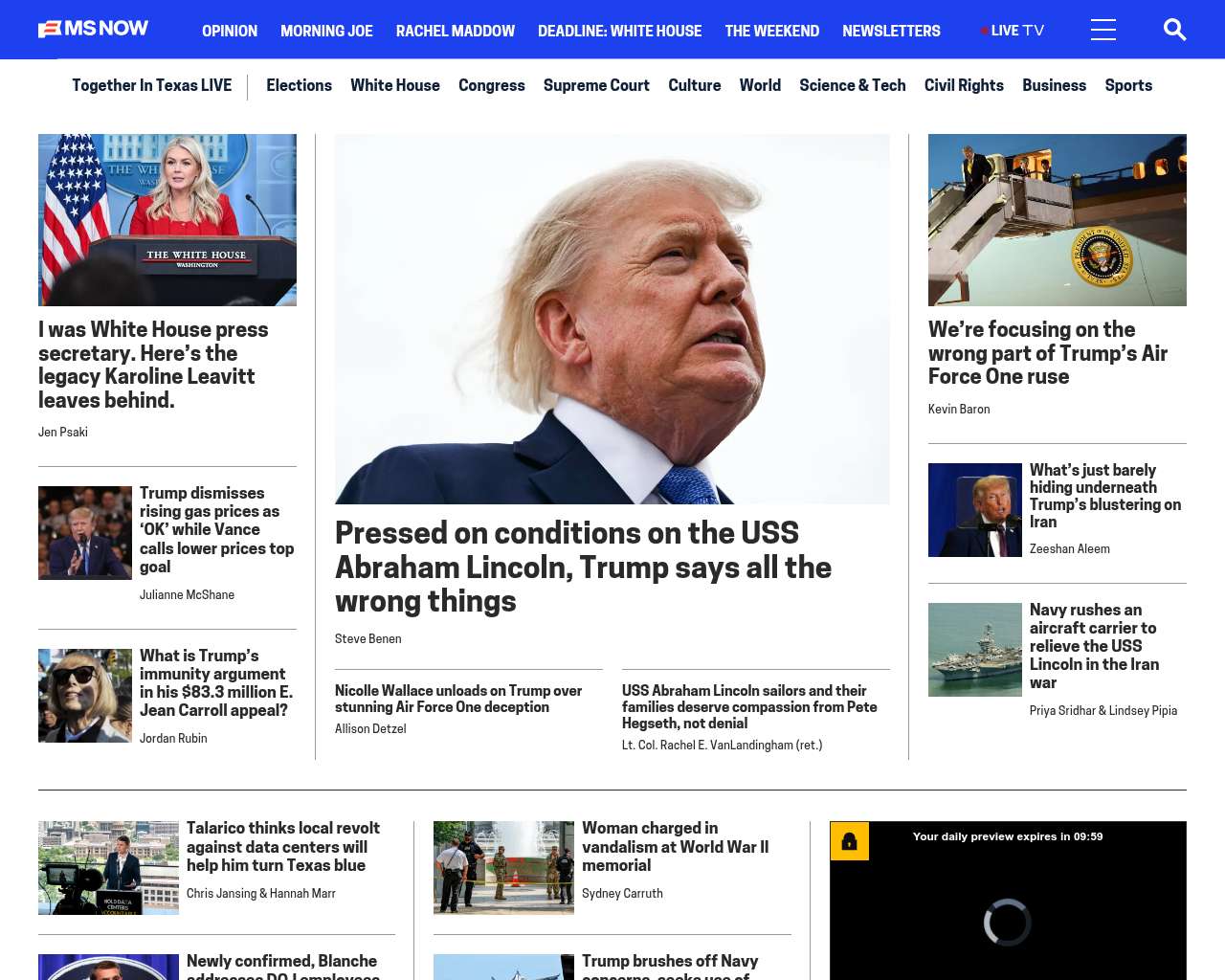Open aircraft carrier article thumbnail
1225x980 pixels.
975,650
